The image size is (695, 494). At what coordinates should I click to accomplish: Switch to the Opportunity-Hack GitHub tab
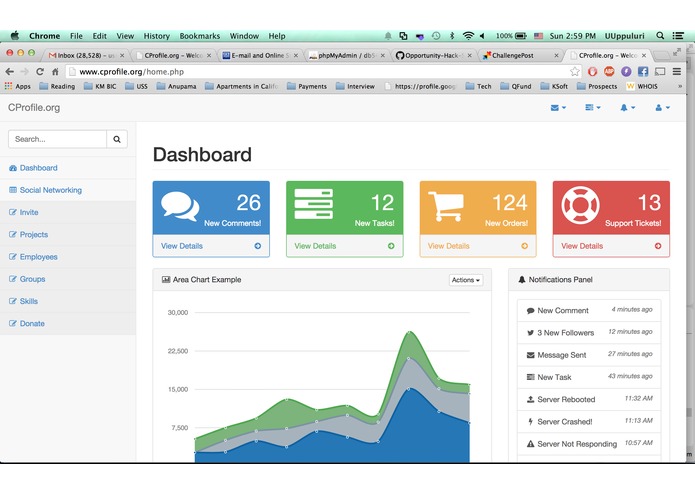pyautogui.click(x=433, y=55)
